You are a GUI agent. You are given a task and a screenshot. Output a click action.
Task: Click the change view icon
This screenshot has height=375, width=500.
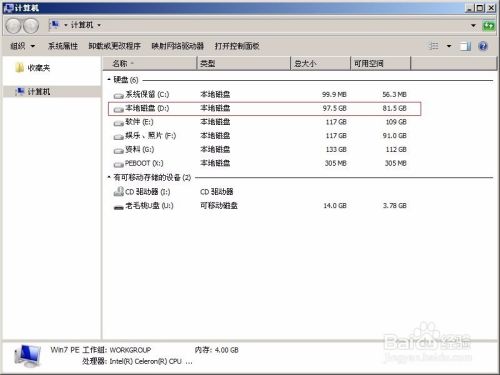[x=433, y=46]
